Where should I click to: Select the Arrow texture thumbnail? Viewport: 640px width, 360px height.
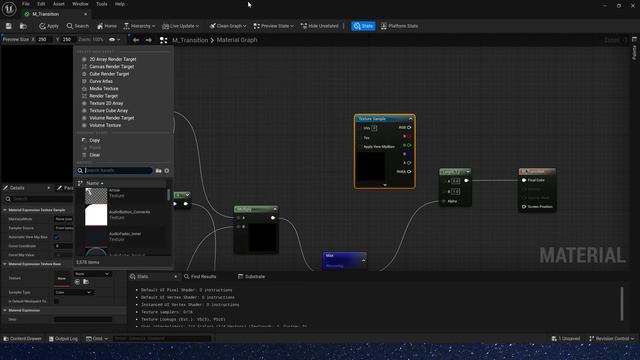[96, 196]
